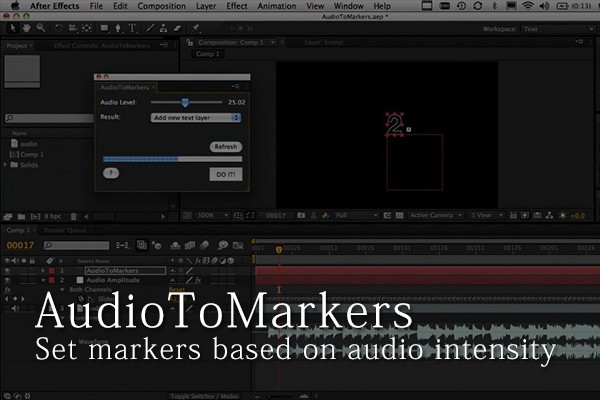Viewport: 600px width, 400px height.
Task: Toggle fast previews icon in viewer
Action: pyautogui.click(x=525, y=216)
